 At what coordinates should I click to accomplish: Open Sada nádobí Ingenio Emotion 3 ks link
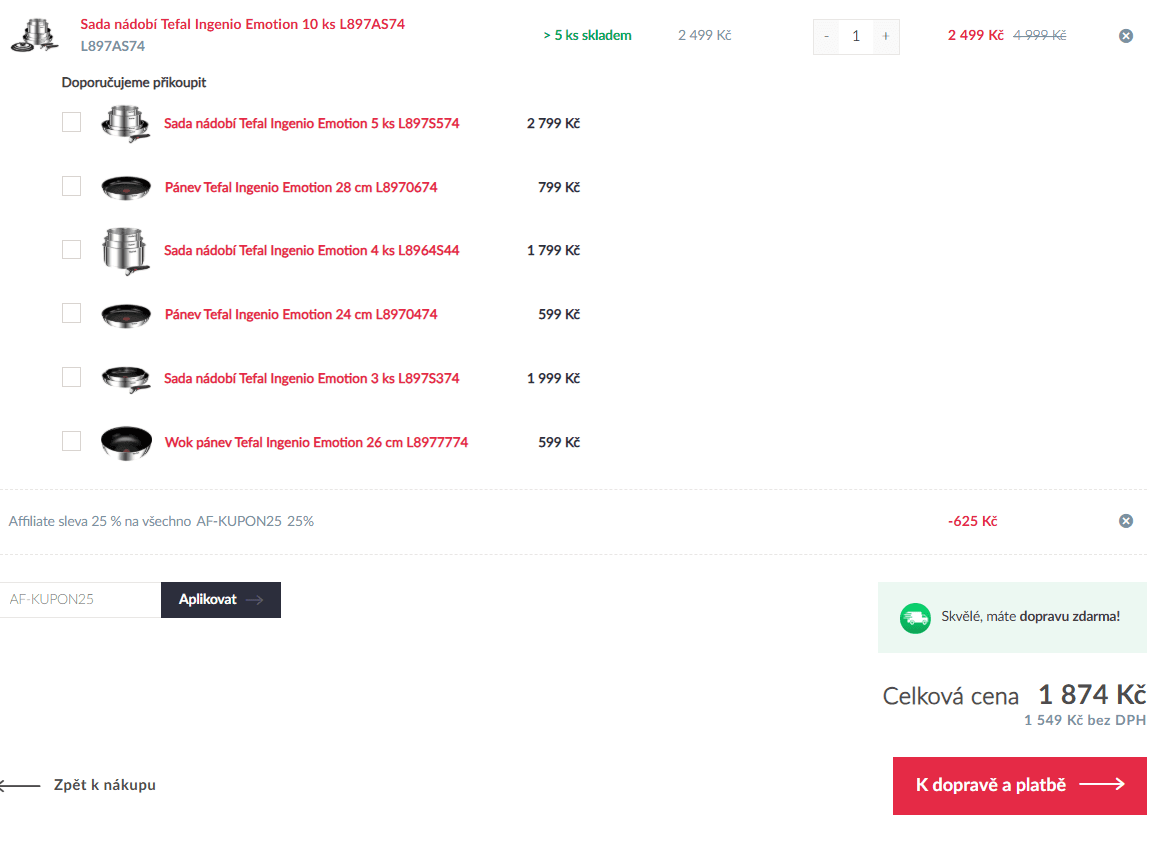pyautogui.click(x=311, y=378)
